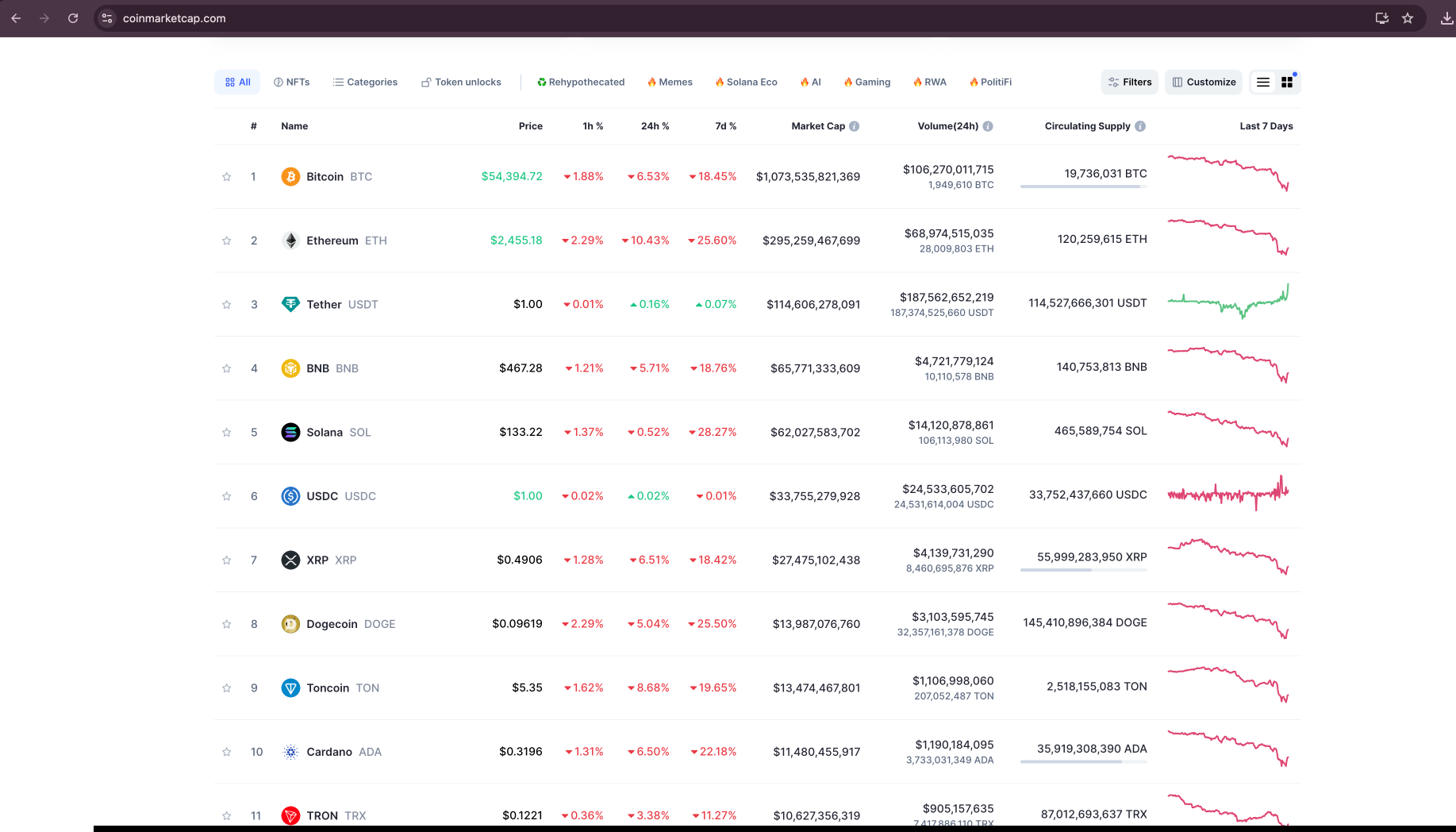Sort table by 1h % column
This screenshot has height=832, width=1456.
tap(593, 126)
